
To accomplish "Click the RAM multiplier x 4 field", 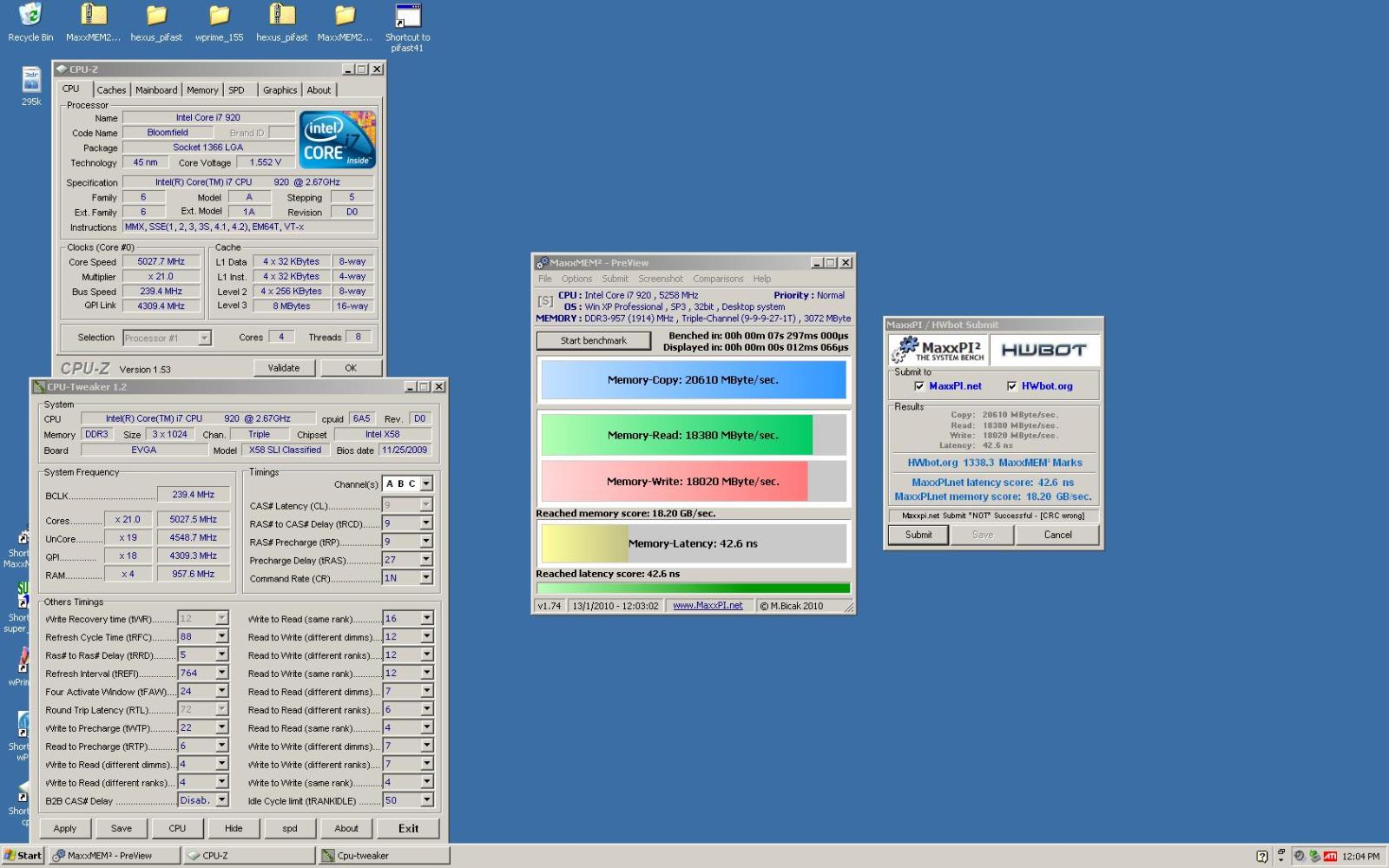I will pyautogui.click(x=128, y=574).
